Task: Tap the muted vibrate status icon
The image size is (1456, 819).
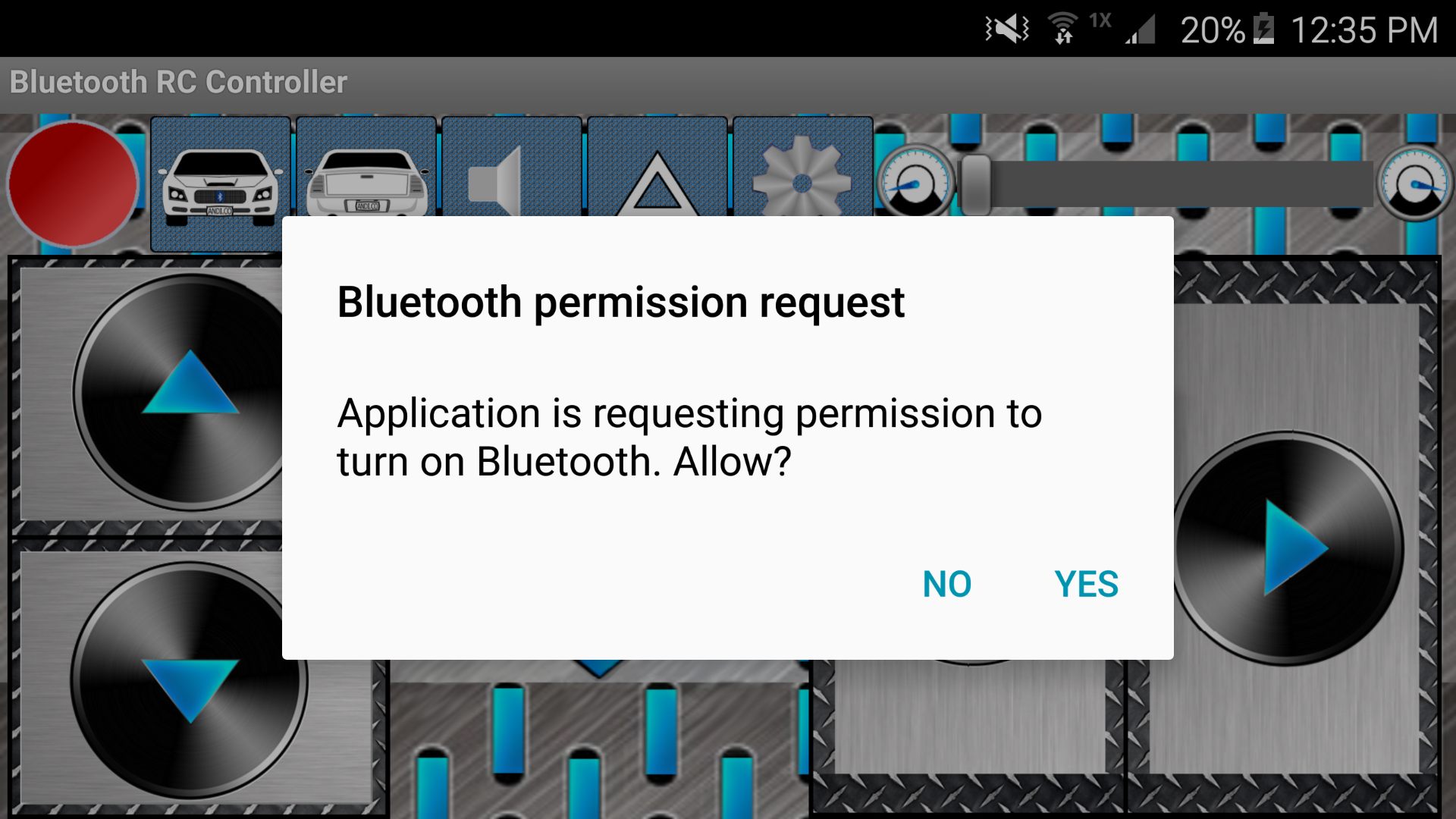Action: point(1006,30)
